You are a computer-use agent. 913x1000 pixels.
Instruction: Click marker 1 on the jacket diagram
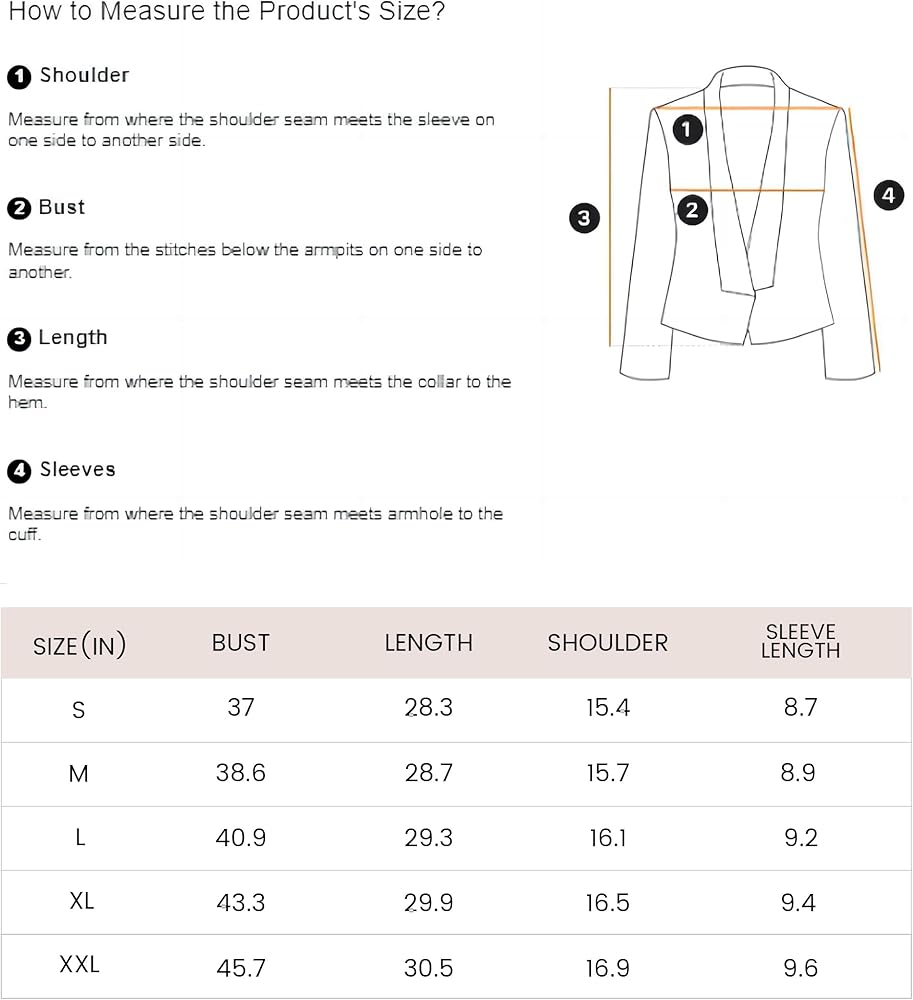point(687,128)
